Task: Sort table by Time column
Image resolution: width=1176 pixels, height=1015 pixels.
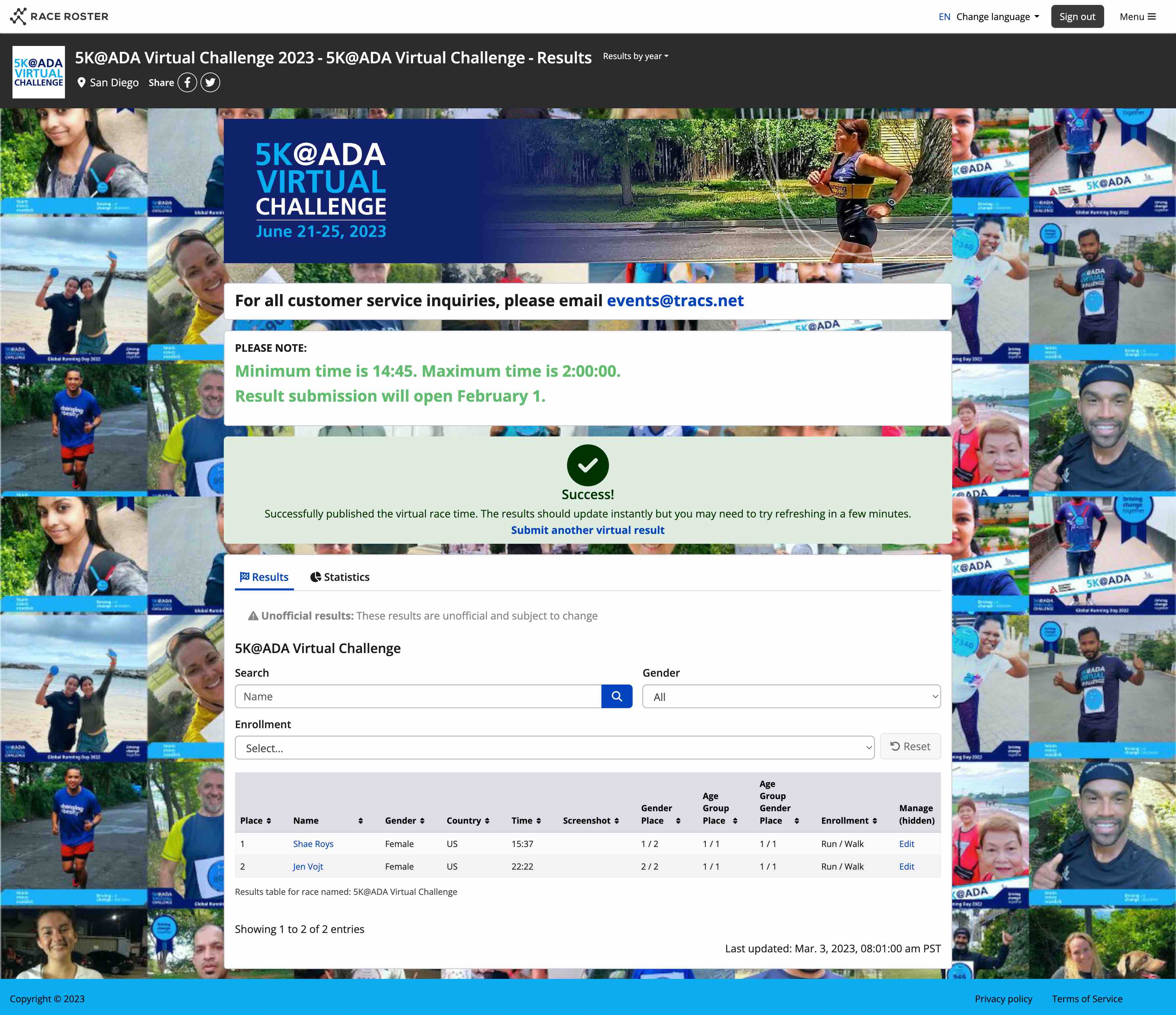Action: click(x=526, y=821)
